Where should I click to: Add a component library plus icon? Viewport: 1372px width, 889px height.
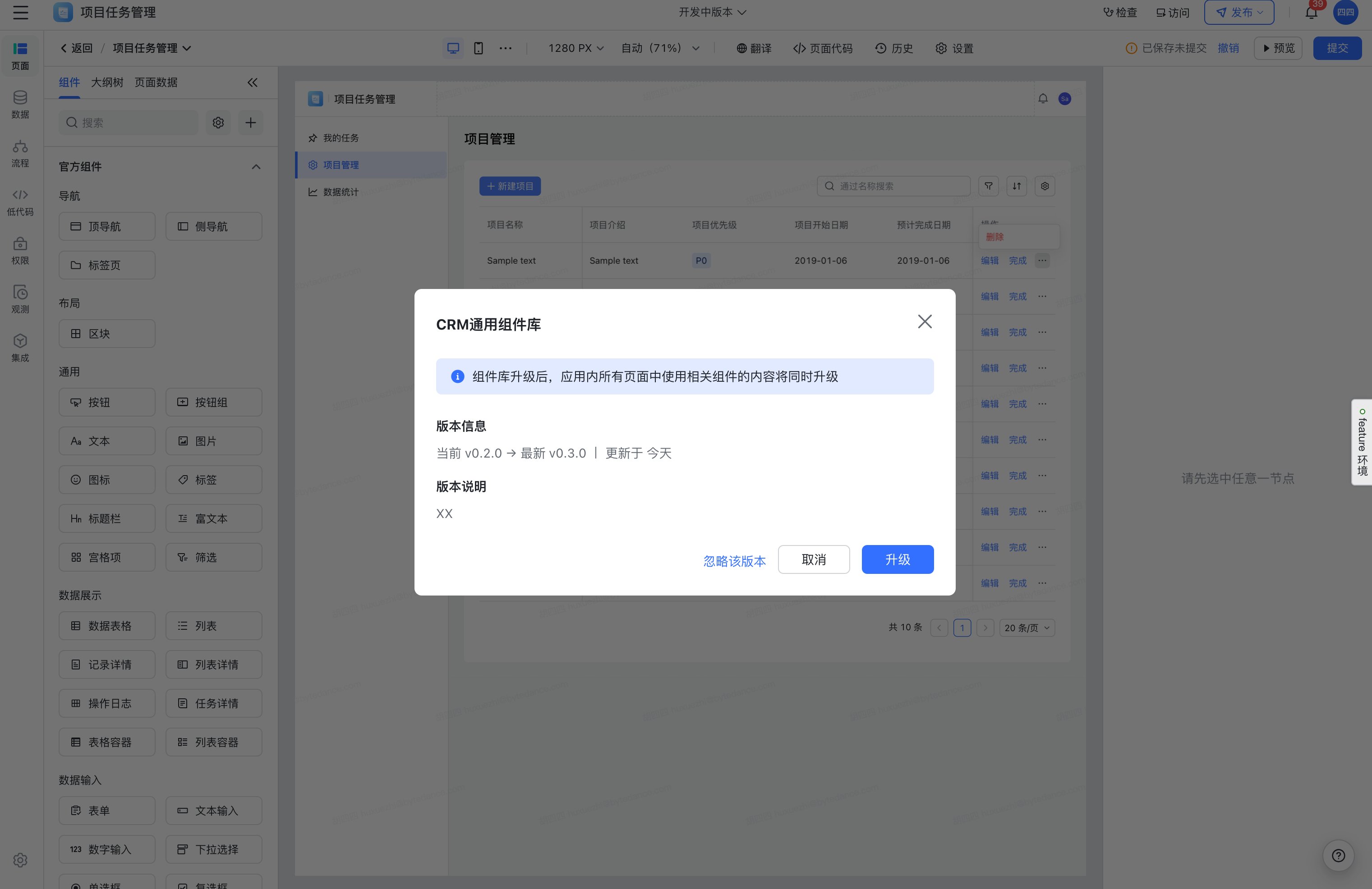click(251, 123)
